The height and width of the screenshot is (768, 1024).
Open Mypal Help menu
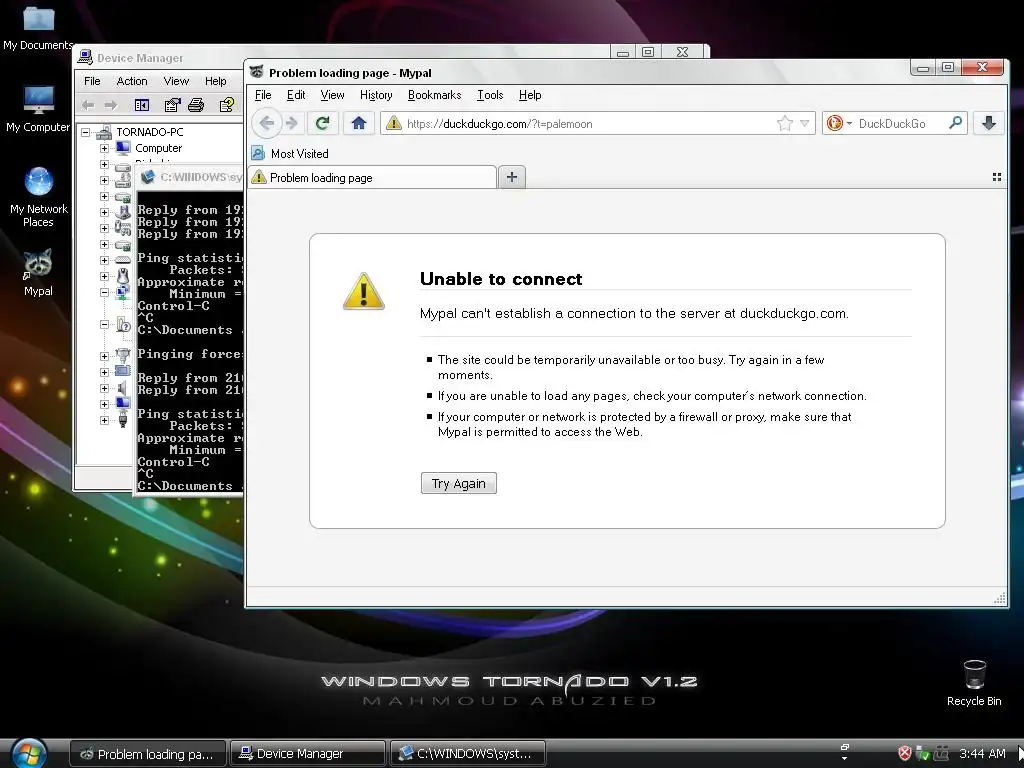coord(530,95)
